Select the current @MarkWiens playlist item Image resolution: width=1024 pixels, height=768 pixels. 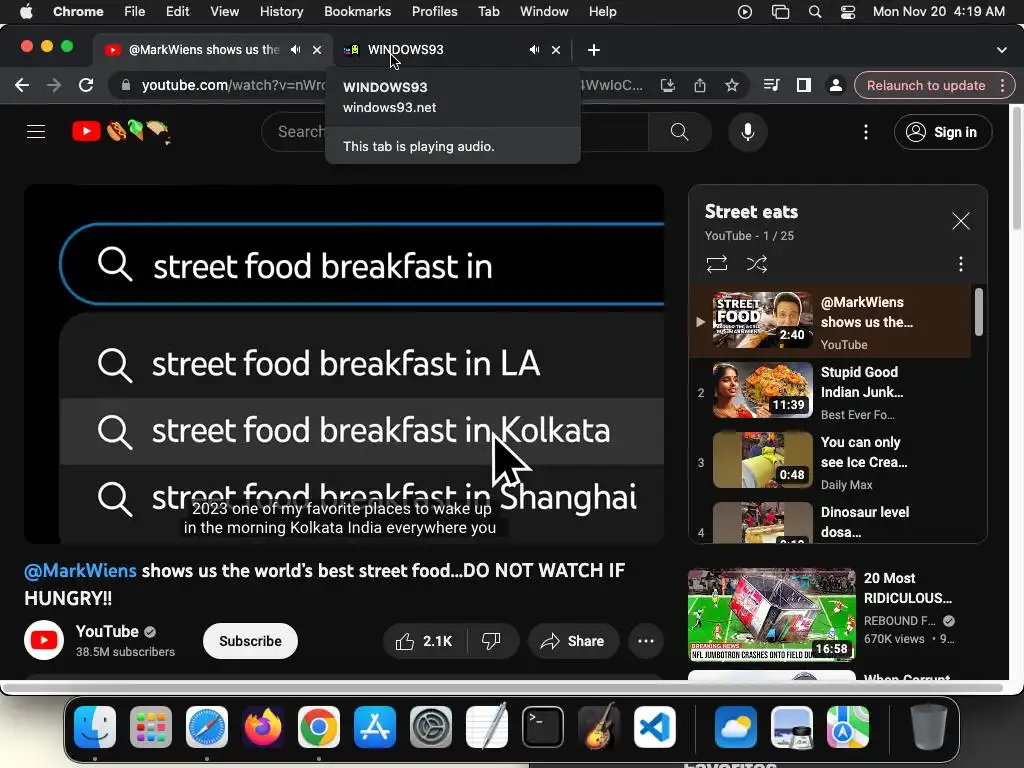tap(830, 321)
